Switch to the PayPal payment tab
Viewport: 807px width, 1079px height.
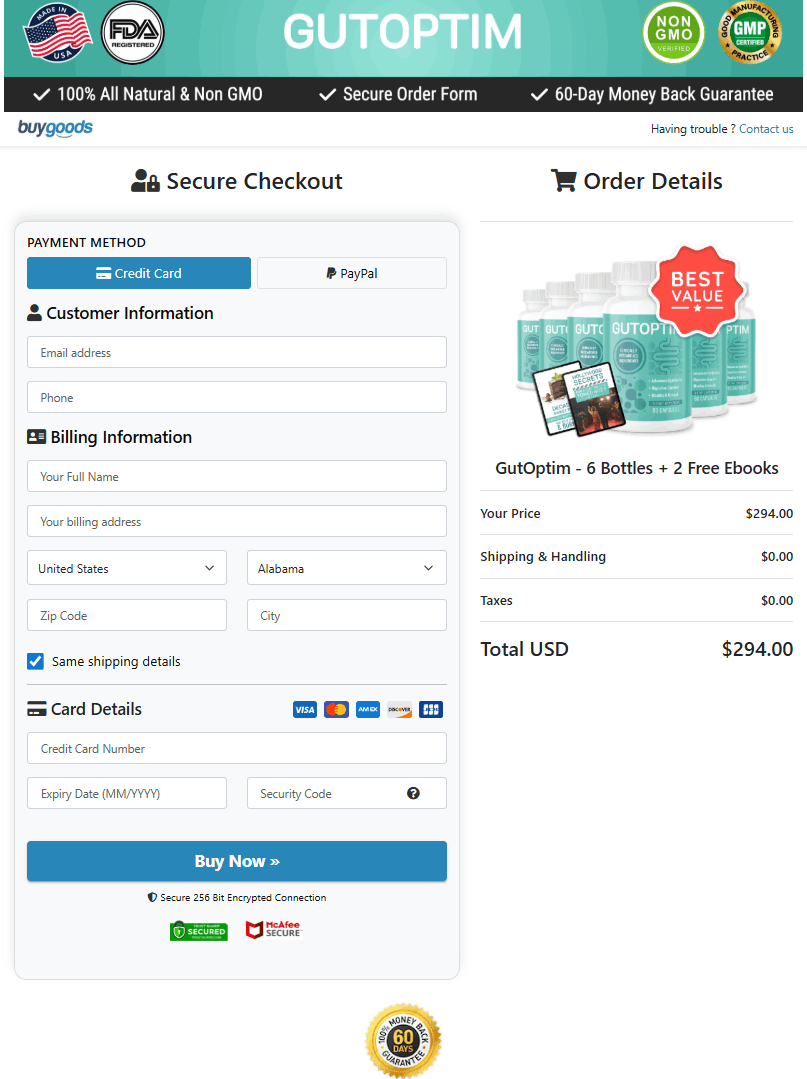[351, 273]
